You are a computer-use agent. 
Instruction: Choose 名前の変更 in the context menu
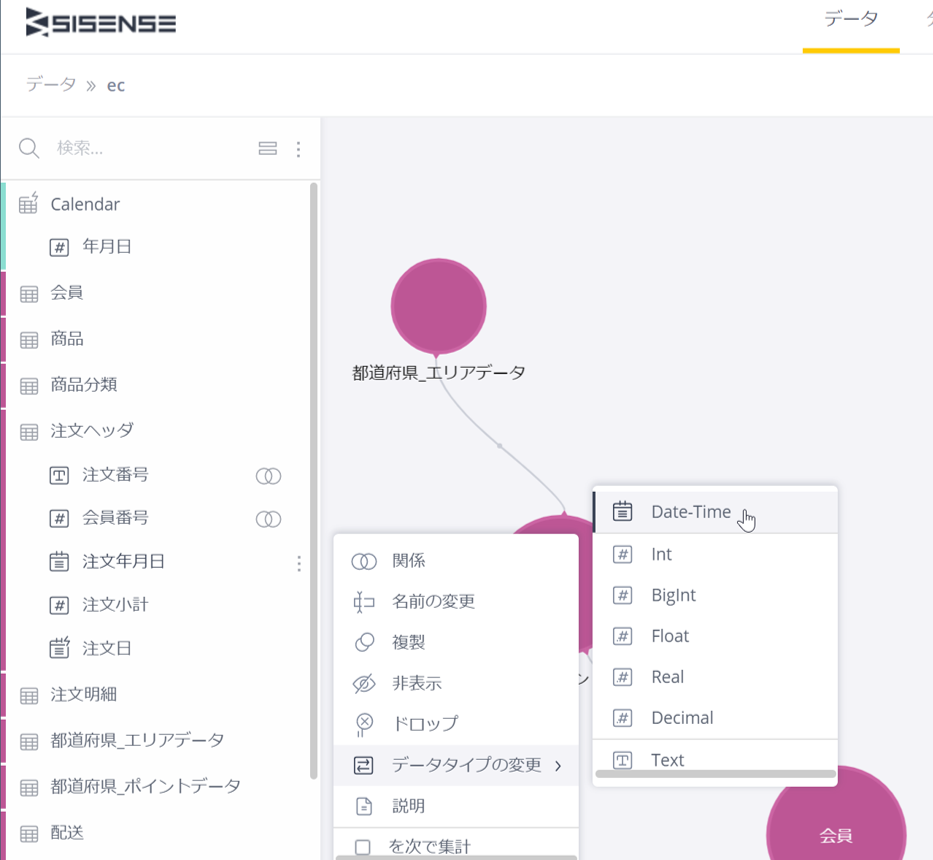[456, 601]
